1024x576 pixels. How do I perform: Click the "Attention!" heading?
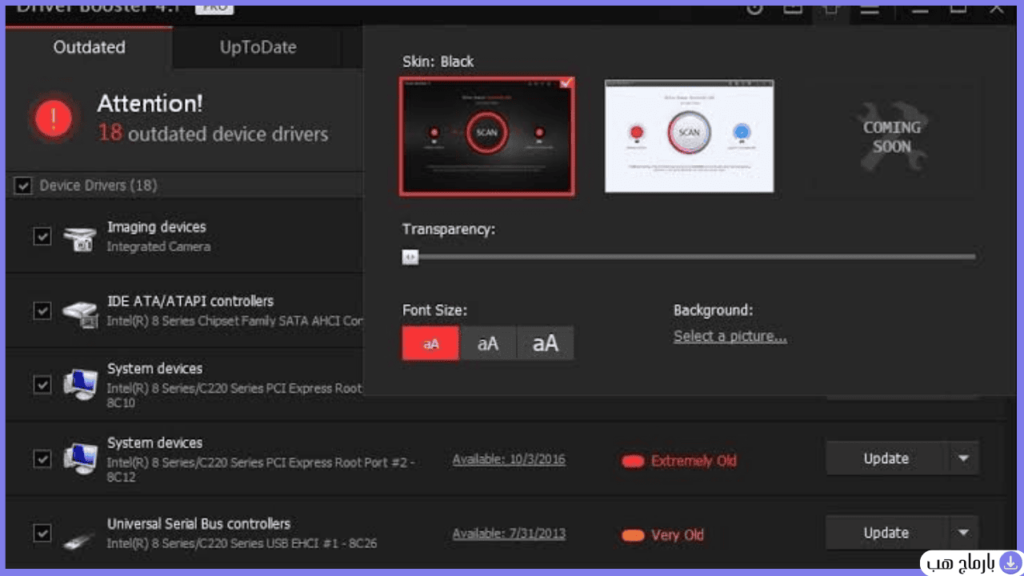click(x=150, y=103)
